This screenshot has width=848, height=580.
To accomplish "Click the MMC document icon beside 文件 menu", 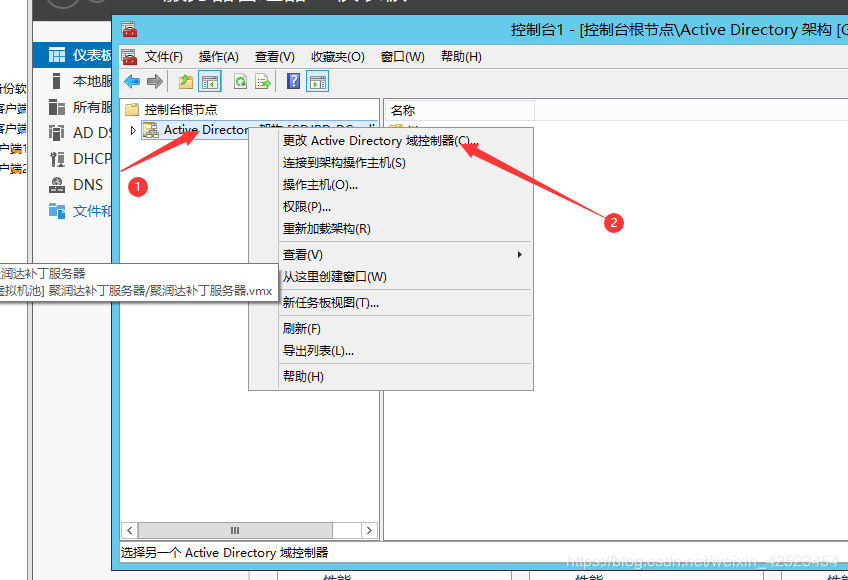I will 129,56.
